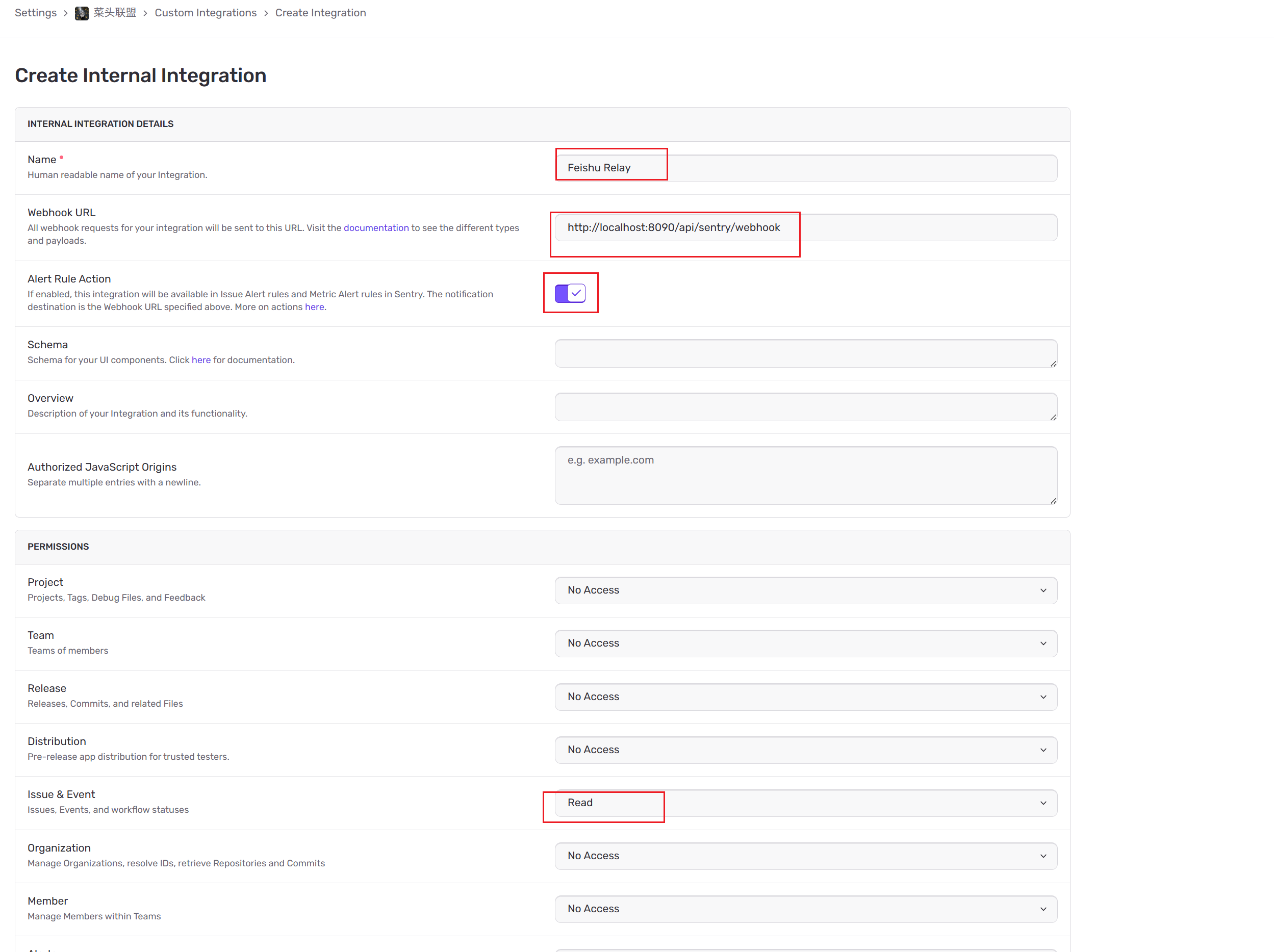The height and width of the screenshot is (952, 1274).
Task: Open the webhook documentation link
Action: (376, 227)
